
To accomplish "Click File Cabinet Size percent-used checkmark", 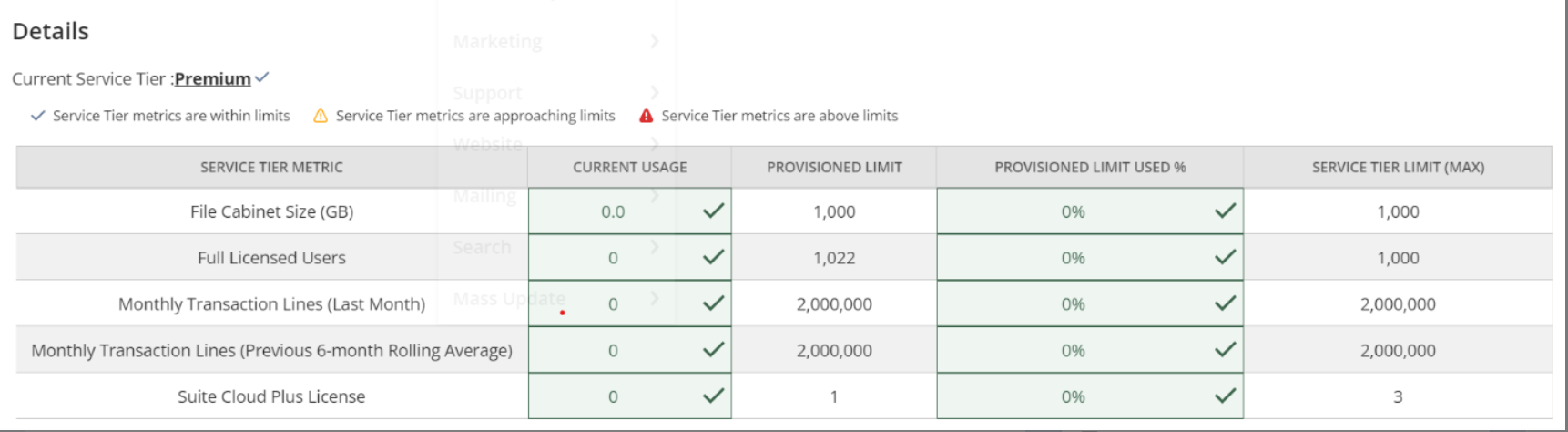I will click(x=1225, y=211).
